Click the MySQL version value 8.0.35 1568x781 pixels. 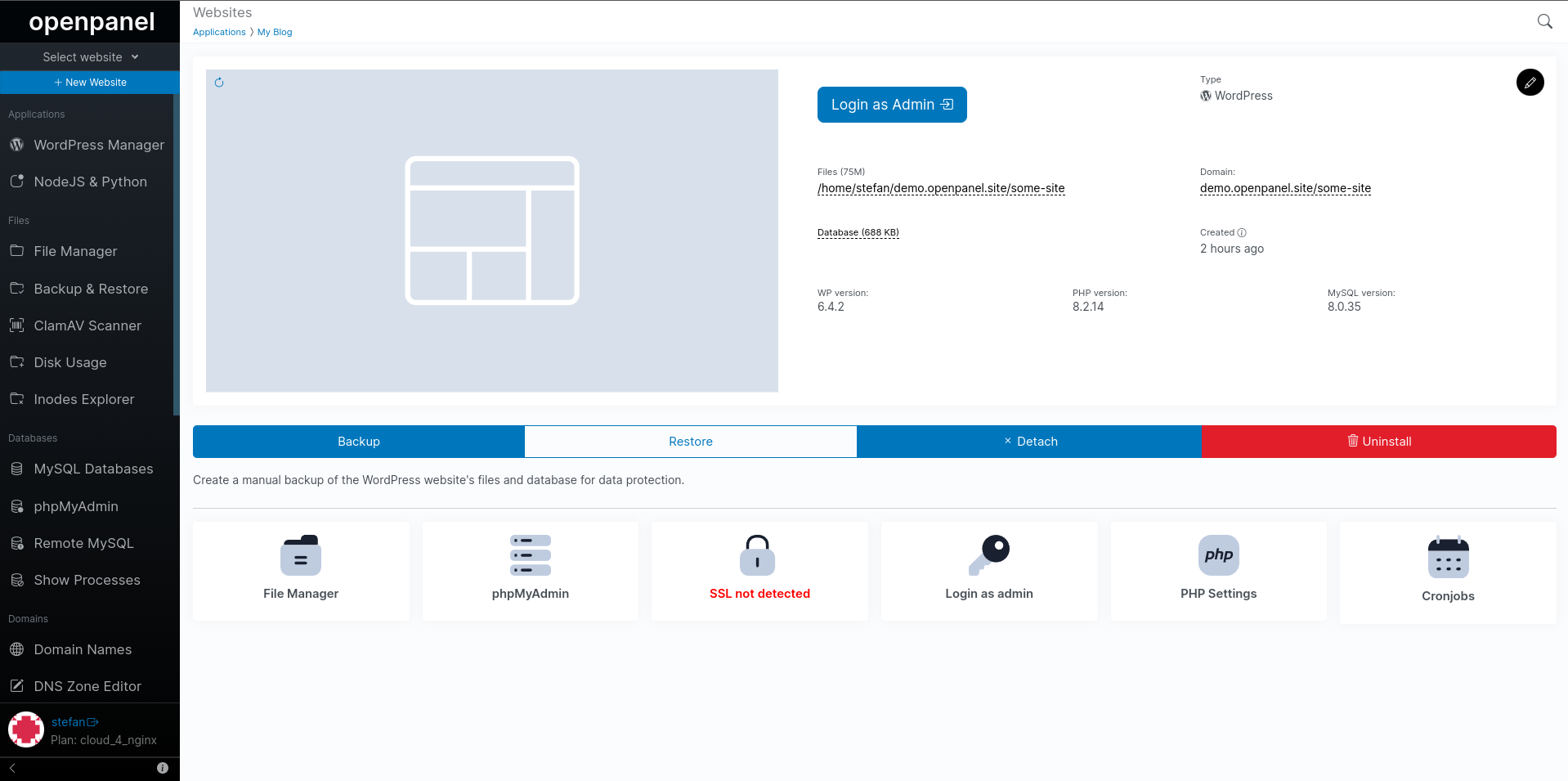[1344, 307]
